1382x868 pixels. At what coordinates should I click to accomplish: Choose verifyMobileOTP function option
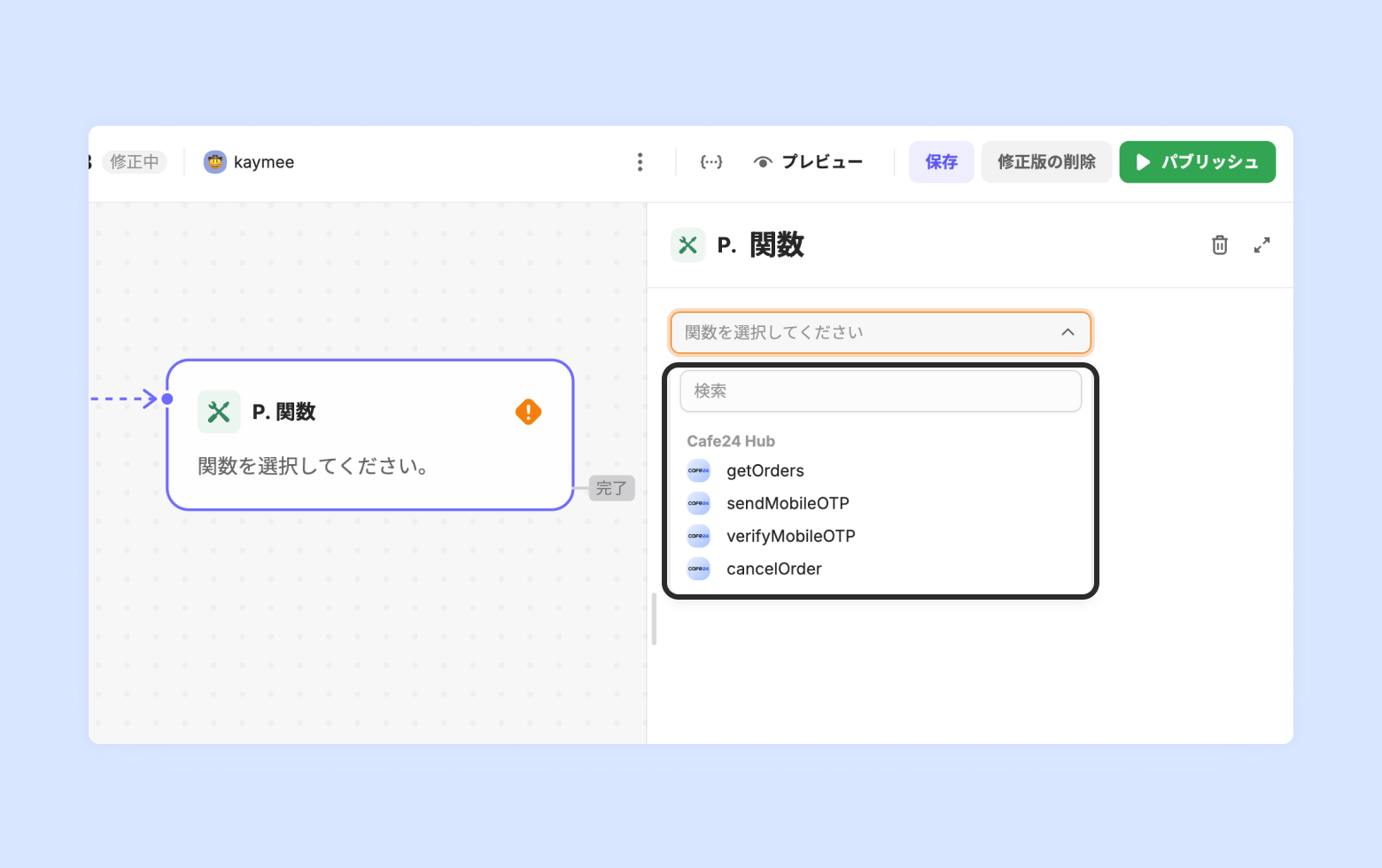[x=790, y=536]
